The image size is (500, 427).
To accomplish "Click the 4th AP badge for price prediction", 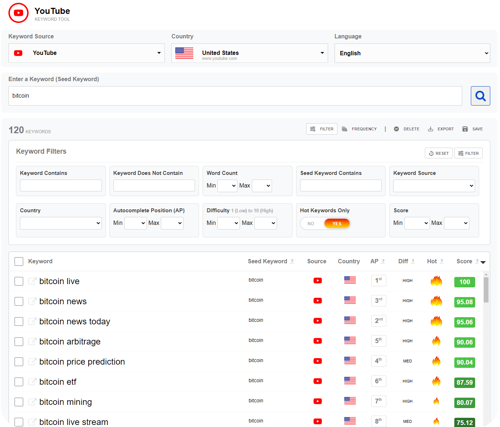I will 378,361.
